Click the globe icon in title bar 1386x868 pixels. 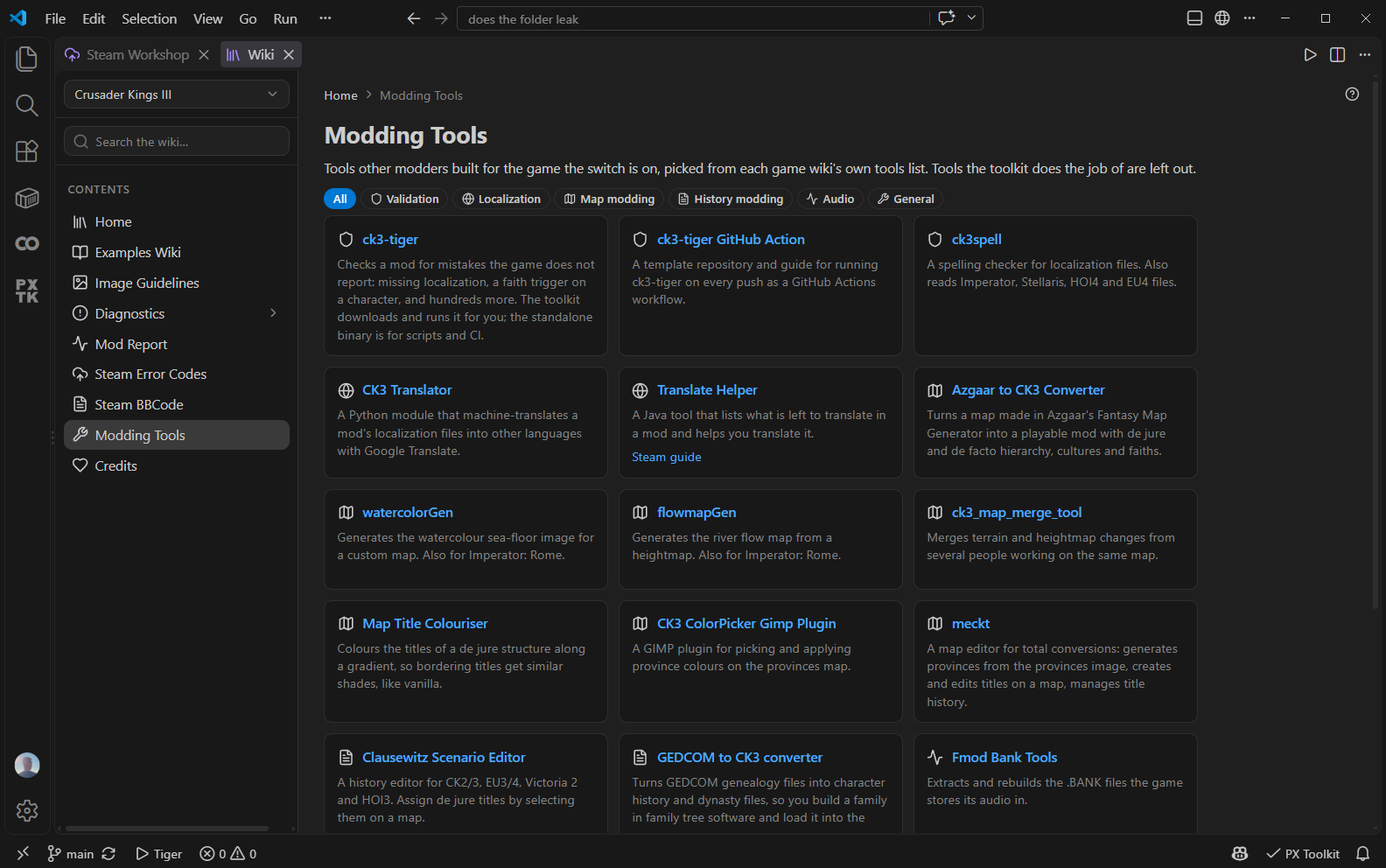pyautogui.click(x=1222, y=18)
